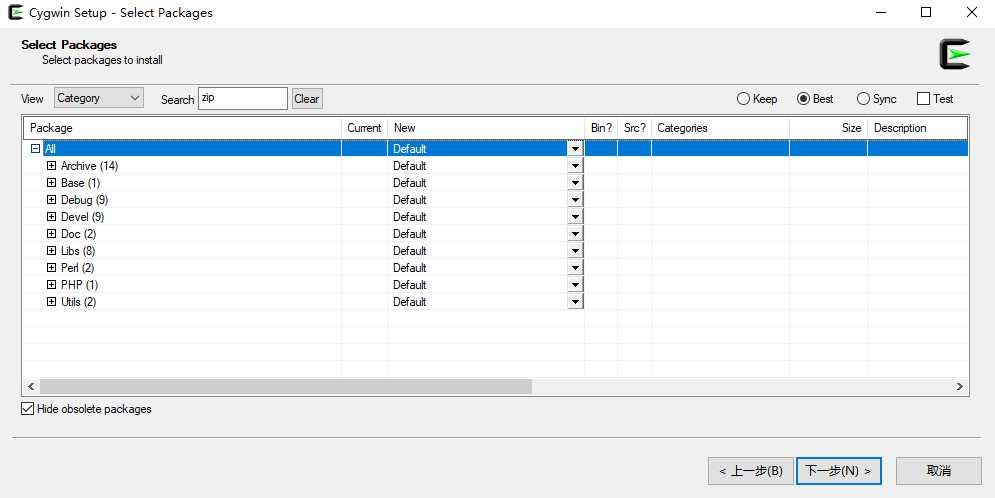Image resolution: width=995 pixels, height=498 pixels.
Task: Select the Libs (8) row label
Action: [78, 251]
